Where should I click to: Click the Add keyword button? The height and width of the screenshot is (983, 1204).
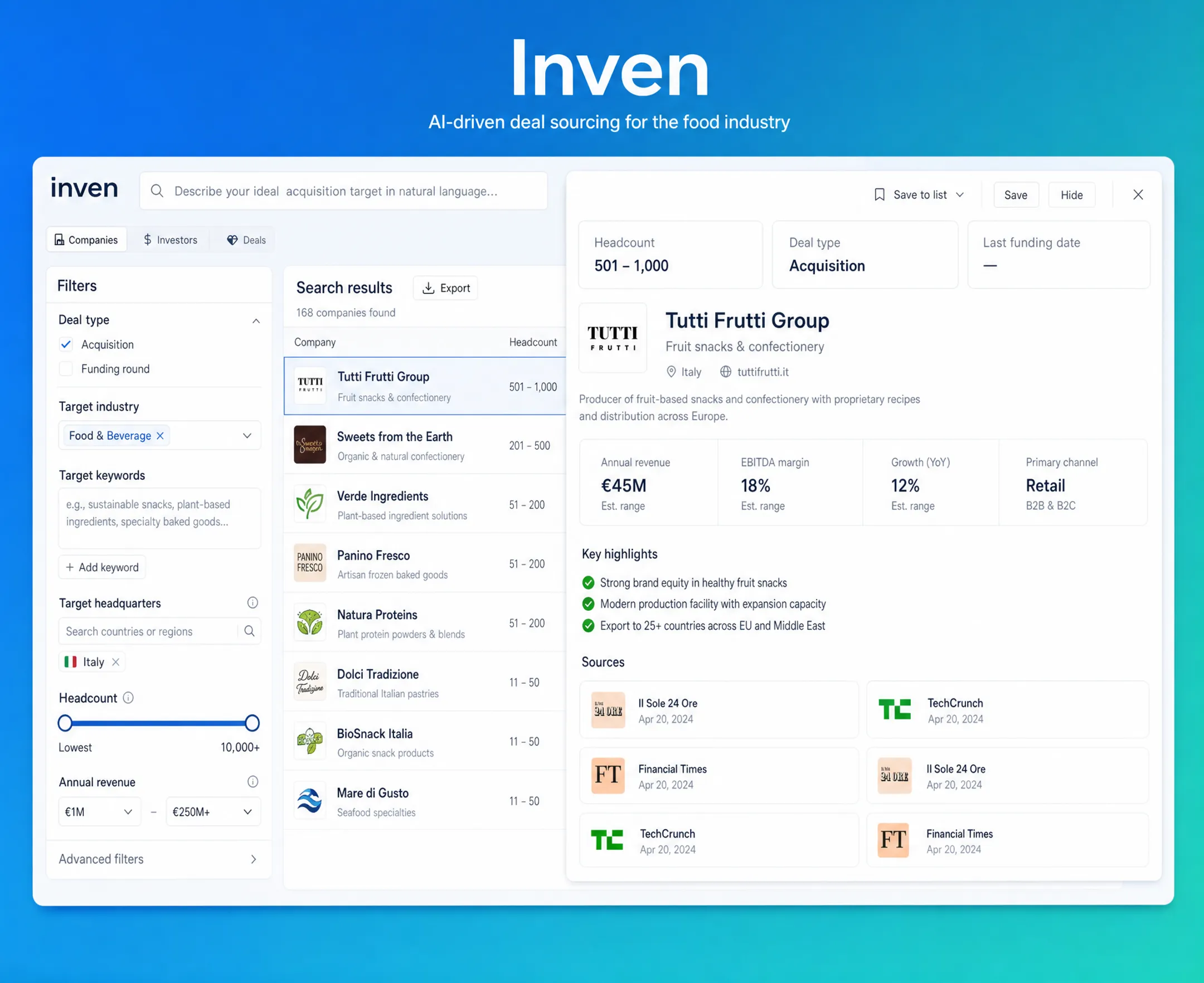(x=102, y=567)
